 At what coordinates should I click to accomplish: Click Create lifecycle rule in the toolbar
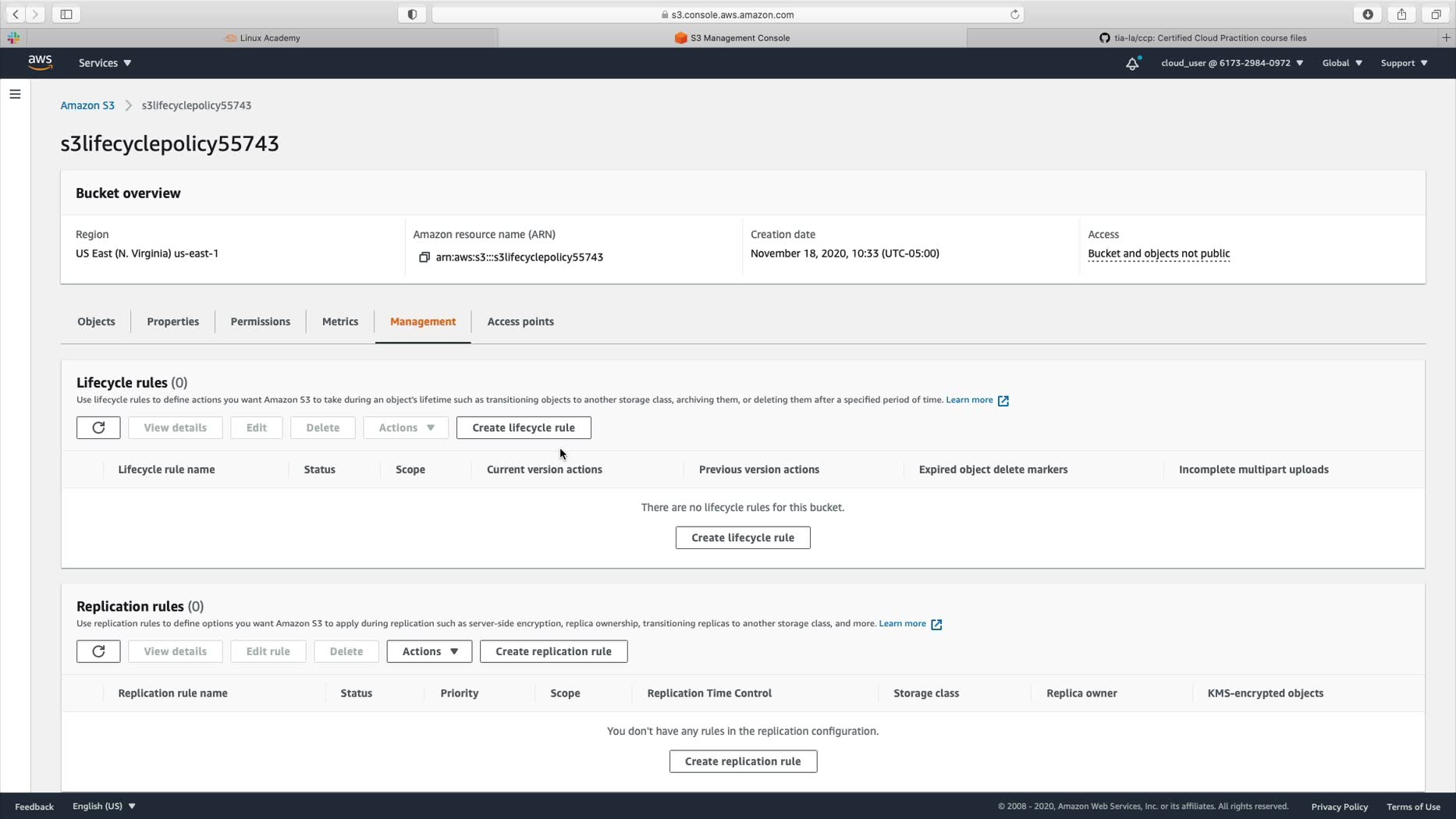point(524,427)
